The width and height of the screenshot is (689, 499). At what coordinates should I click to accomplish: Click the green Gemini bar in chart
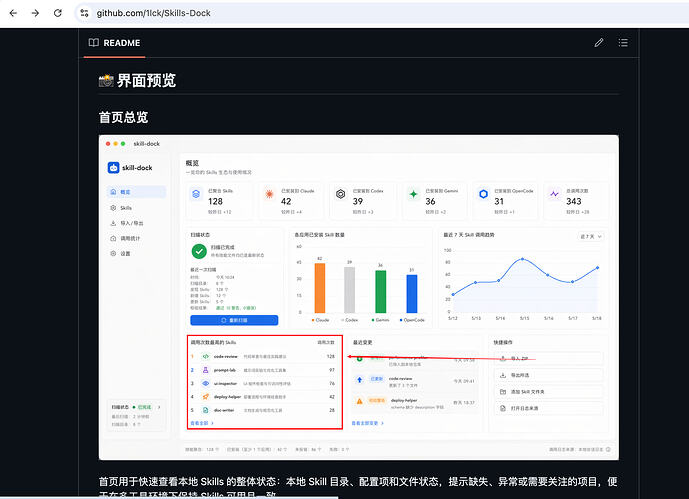[381, 291]
